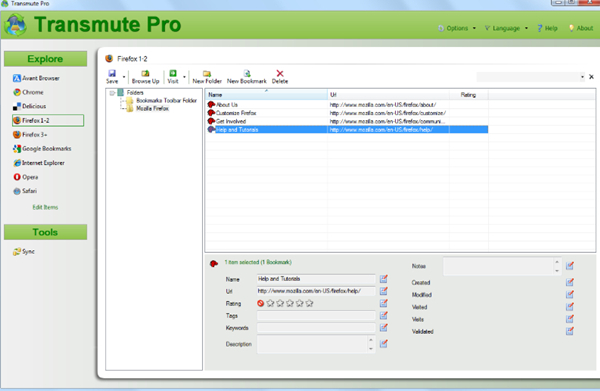Viewport: 600px width, 391px height.
Task: Click Browse Up in toolbar
Action: click(145, 77)
